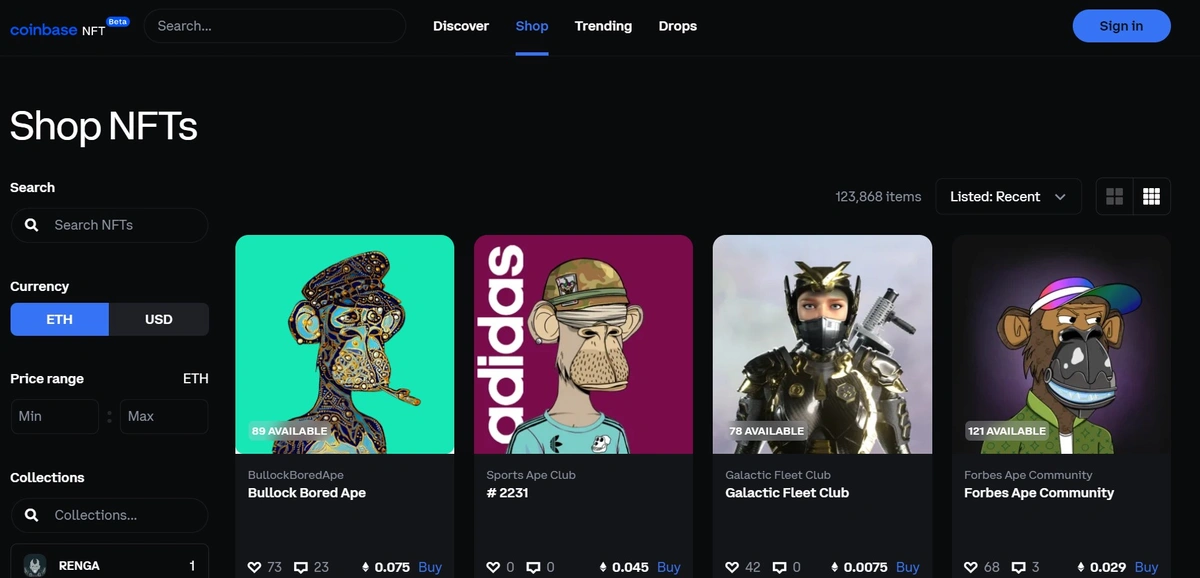Buy the Forbes Ape Community NFT
This screenshot has height=578, width=1200.
(x=1147, y=567)
